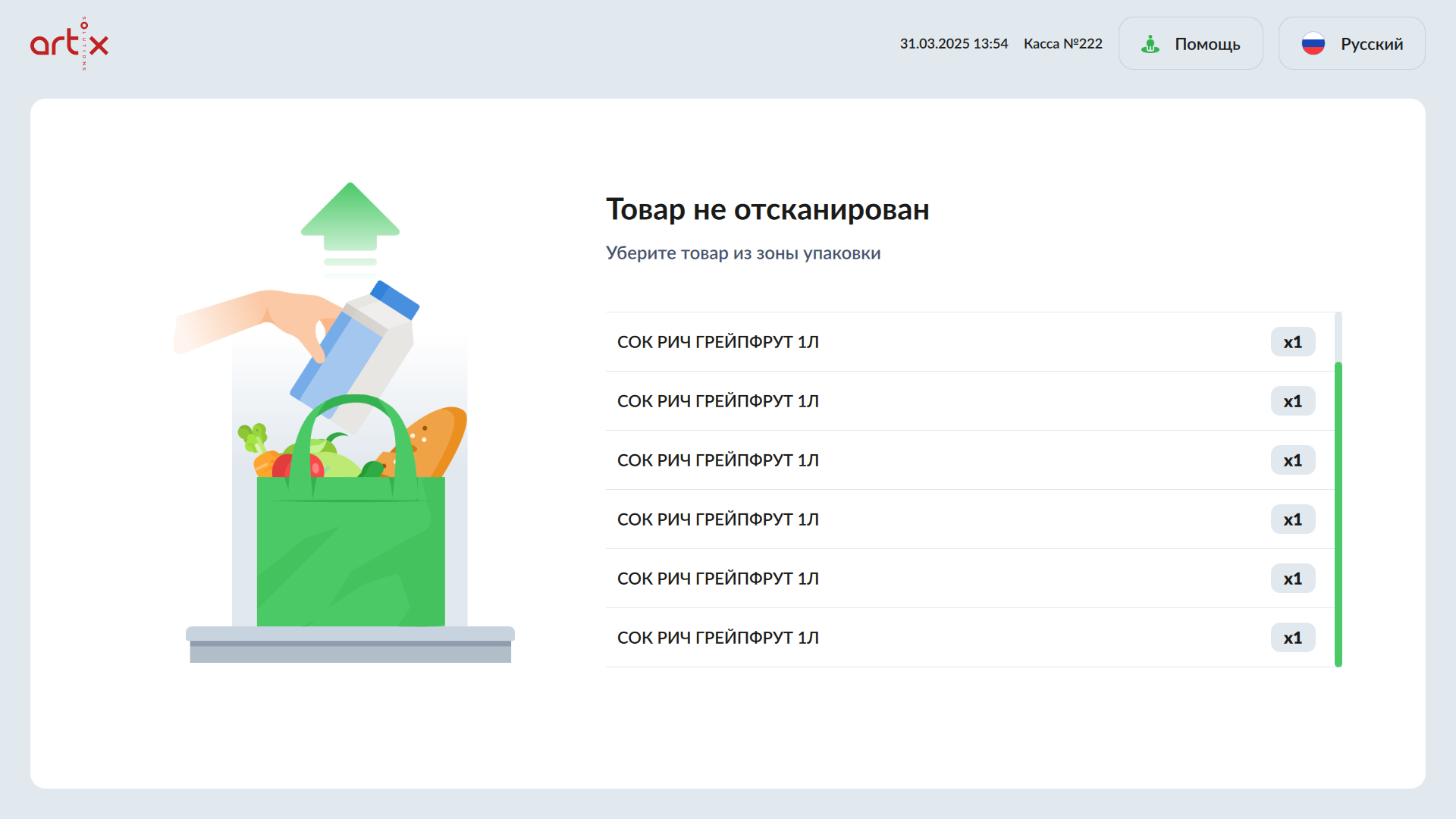This screenshot has height=819, width=1456.
Task: Select the third СОК РИЧ ГРЕЙПФРУТ row
Action: [x=718, y=460]
